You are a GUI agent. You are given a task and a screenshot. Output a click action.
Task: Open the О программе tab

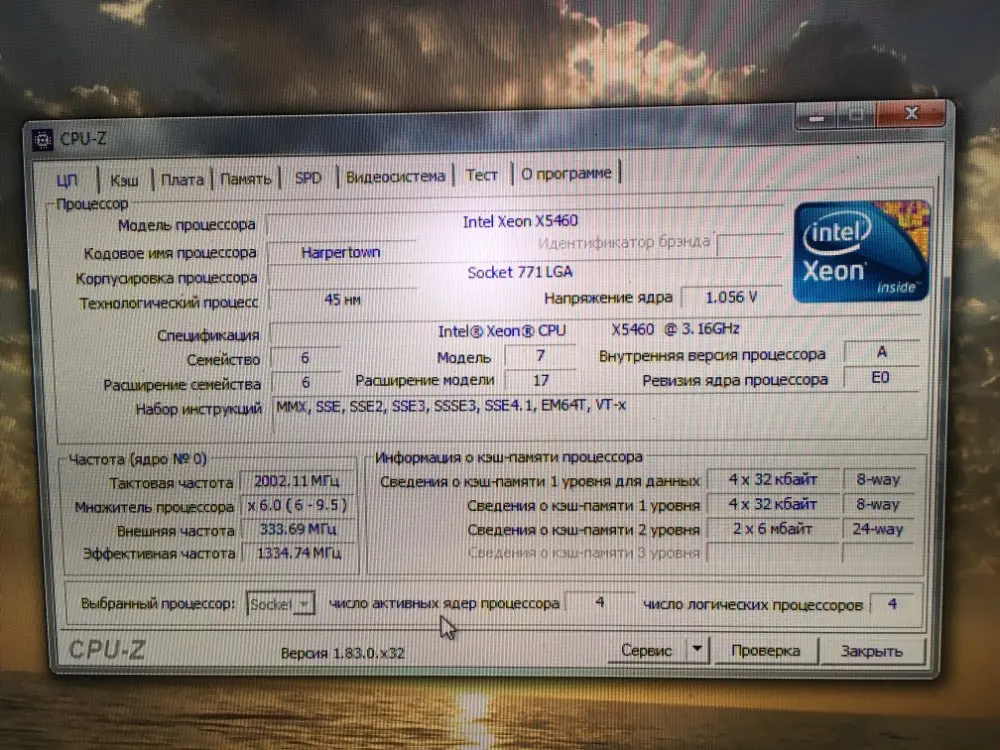[566, 173]
